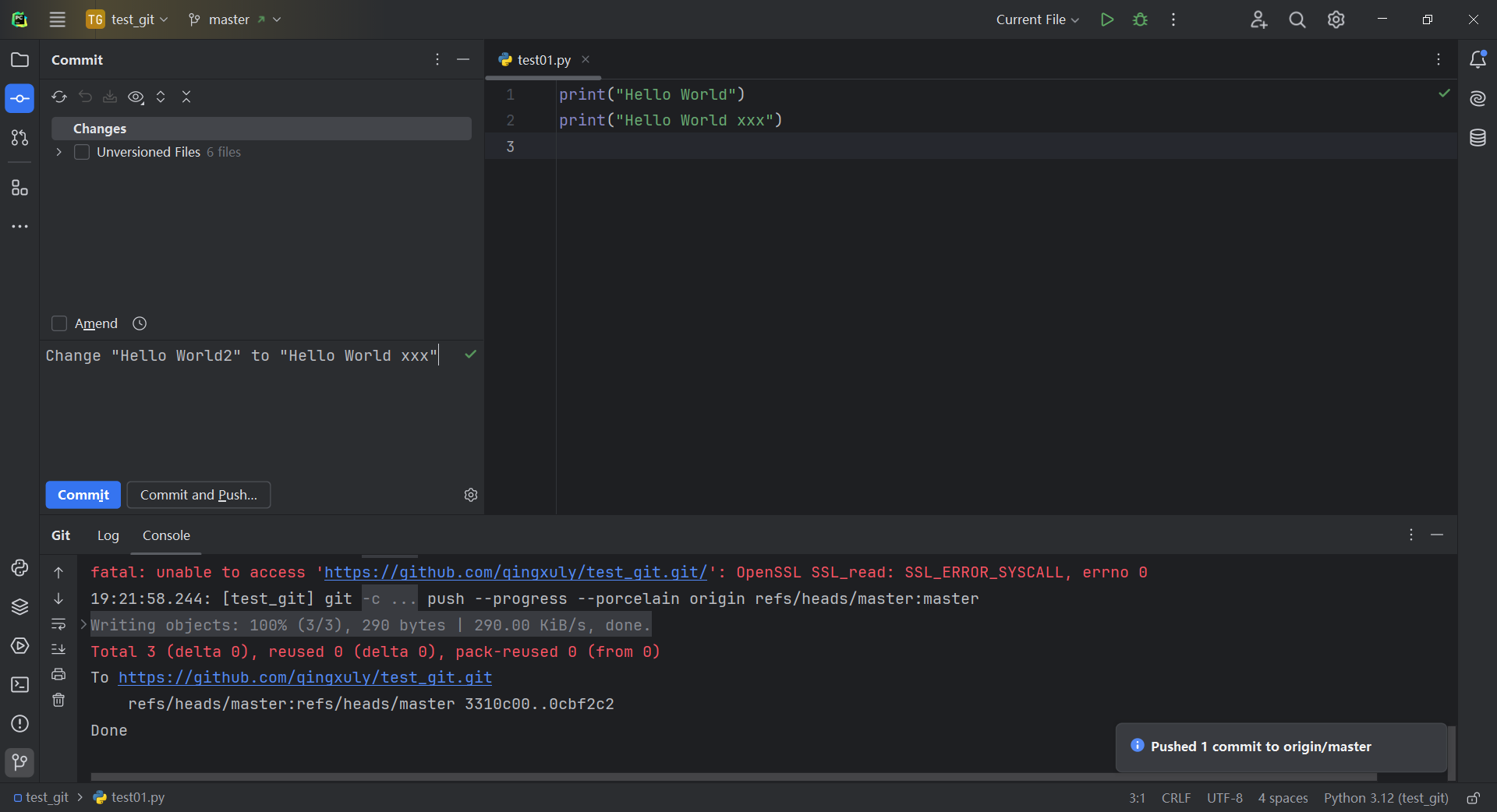Image resolution: width=1497 pixels, height=812 pixels.
Task: Open Search Everywhere magnifier
Action: (1297, 19)
